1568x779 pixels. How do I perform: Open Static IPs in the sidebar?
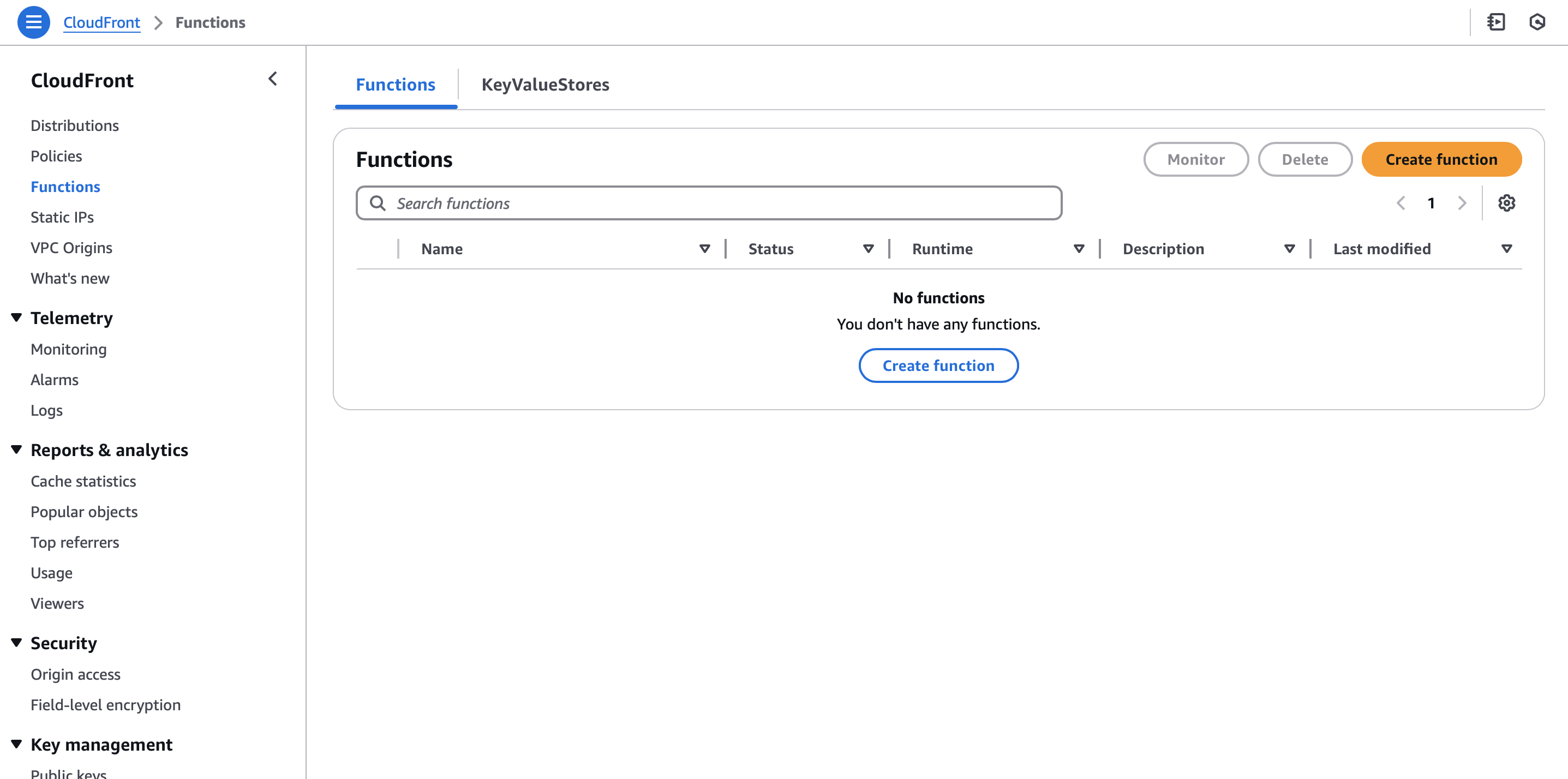[62, 217]
